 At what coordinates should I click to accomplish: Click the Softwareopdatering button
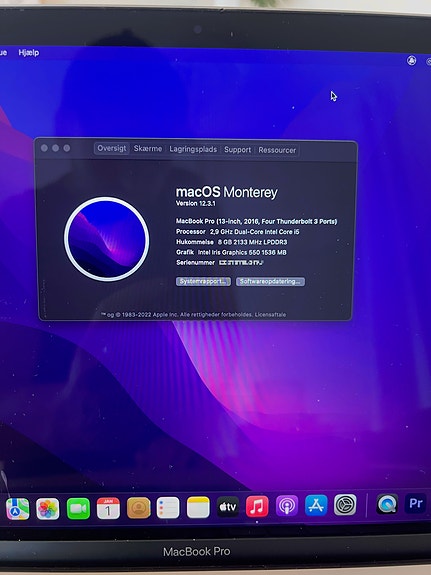[270, 281]
